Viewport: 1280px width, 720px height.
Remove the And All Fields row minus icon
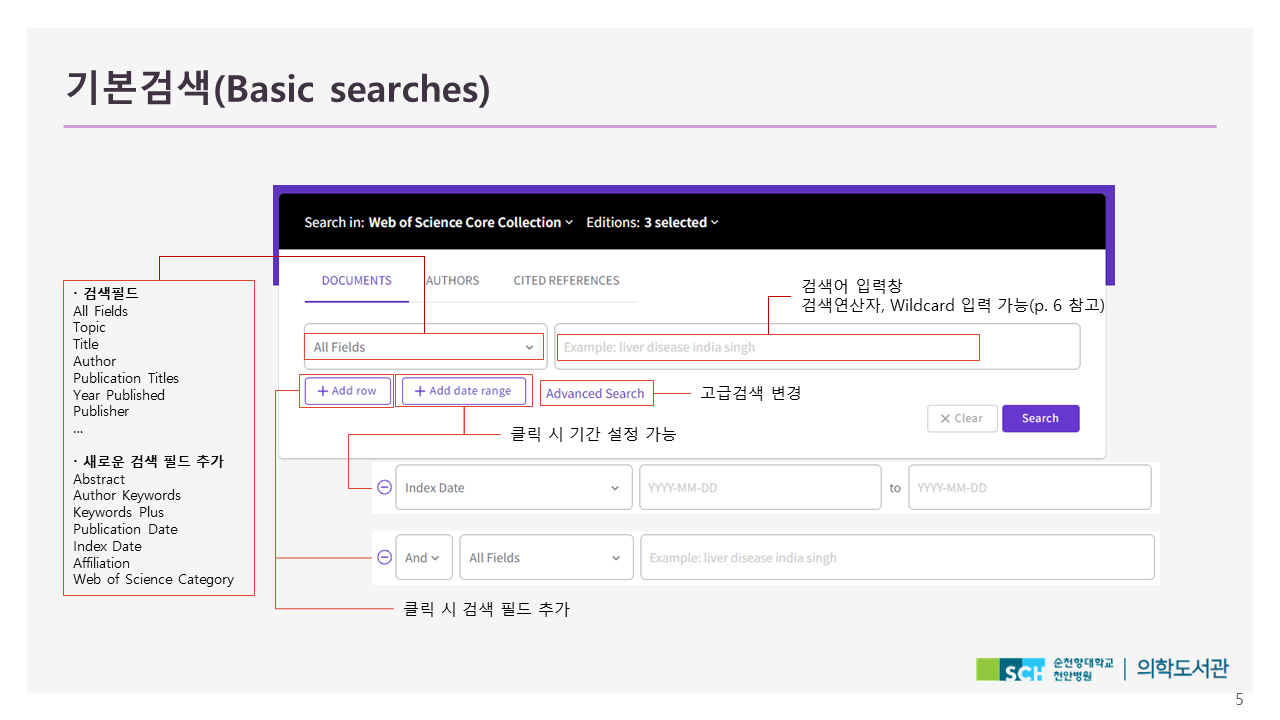point(384,558)
